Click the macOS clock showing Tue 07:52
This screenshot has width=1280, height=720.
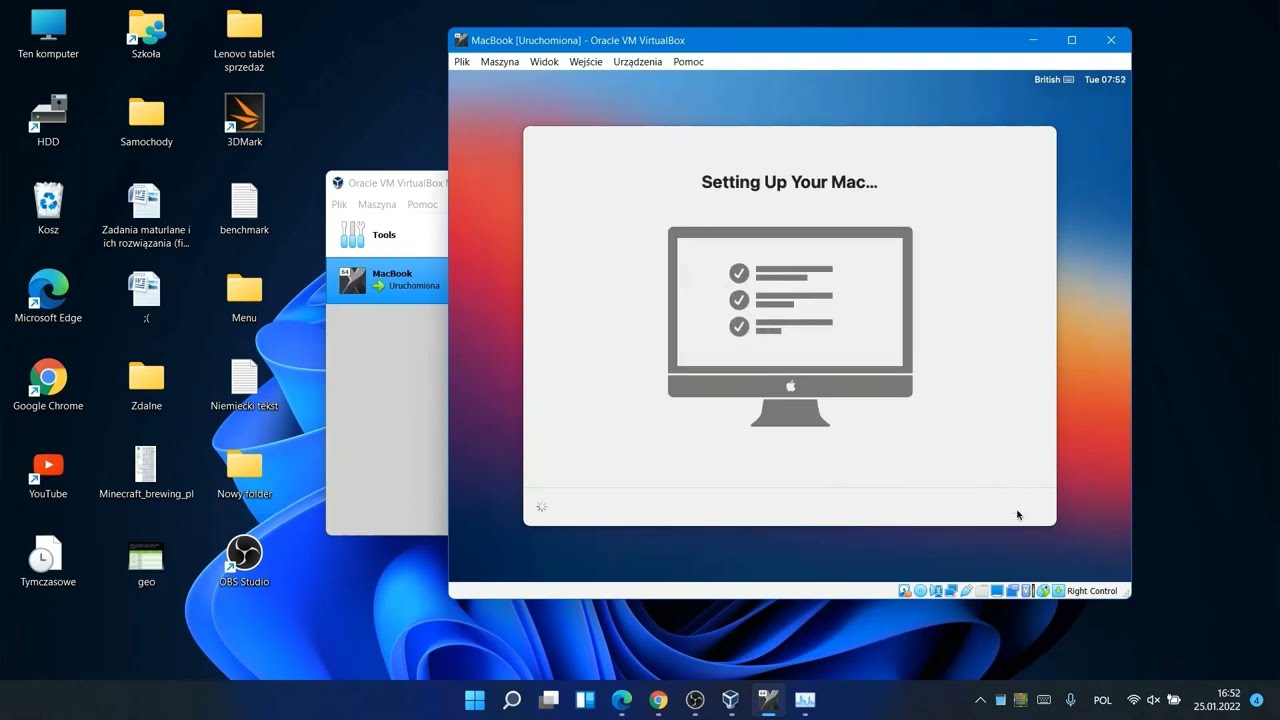[1105, 80]
